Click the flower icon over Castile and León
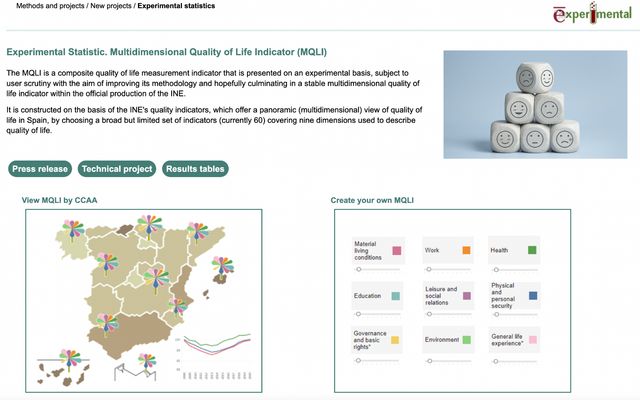Screen dimensions: 640x400 pos(107,264)
